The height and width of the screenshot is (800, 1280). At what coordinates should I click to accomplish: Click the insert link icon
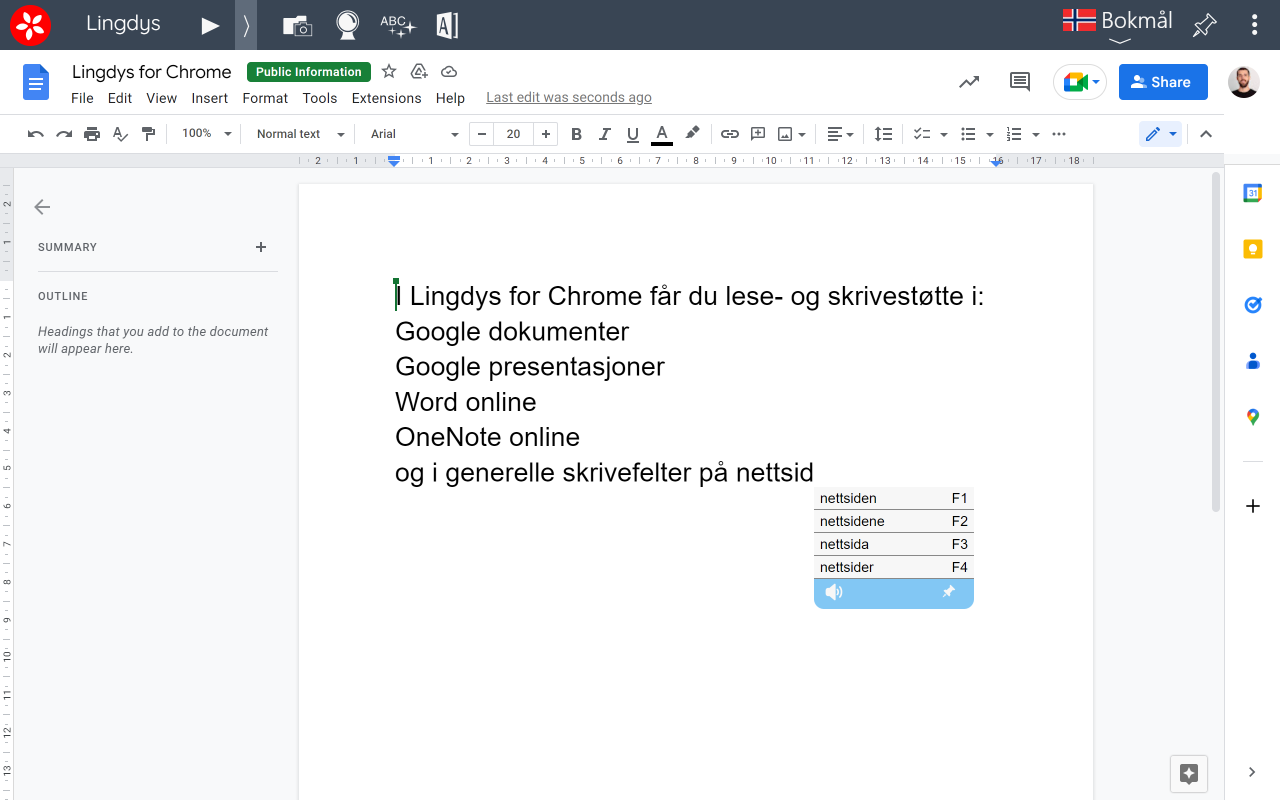click(x=729, y=133)
